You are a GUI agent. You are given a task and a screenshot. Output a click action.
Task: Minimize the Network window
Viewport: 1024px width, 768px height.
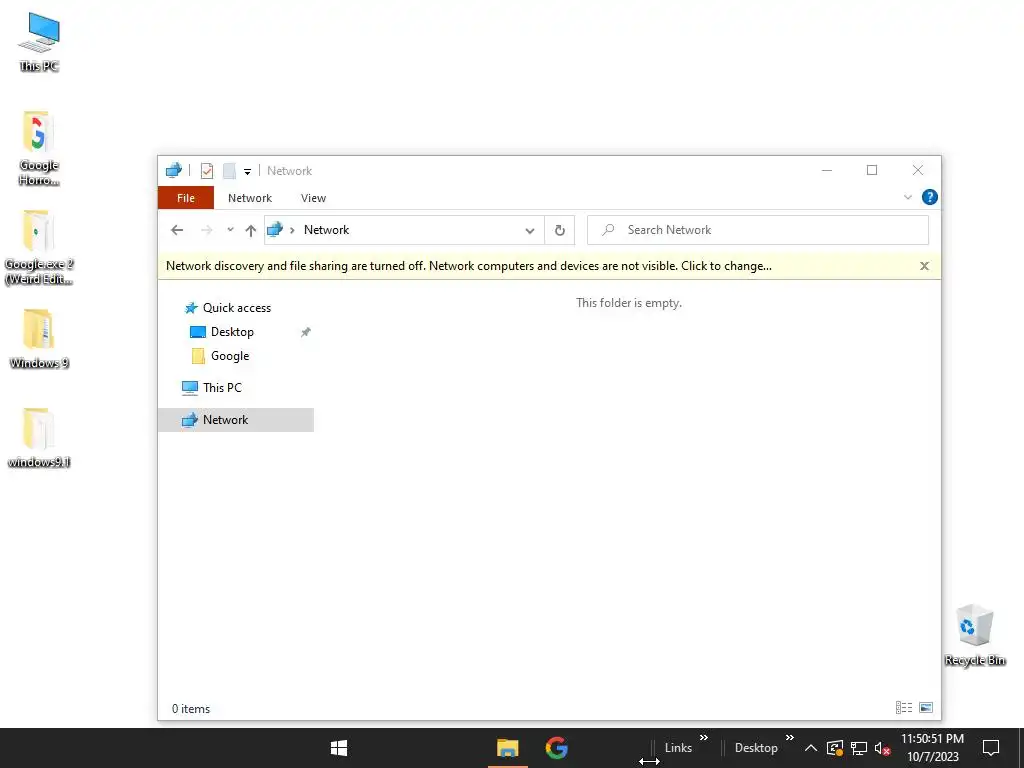(x=827, y=170)
